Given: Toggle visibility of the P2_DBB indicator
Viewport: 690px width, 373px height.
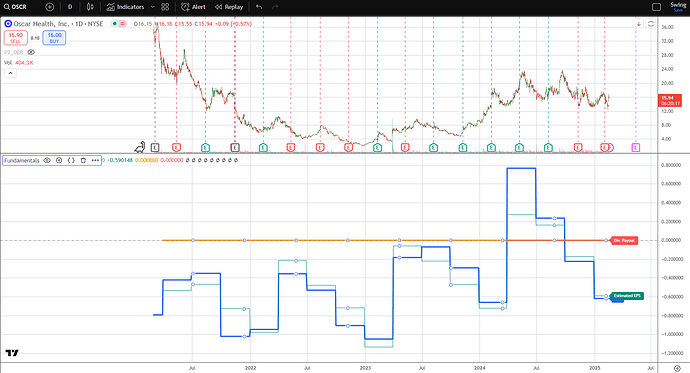Looking at the screenshot, I should (31, 52).
